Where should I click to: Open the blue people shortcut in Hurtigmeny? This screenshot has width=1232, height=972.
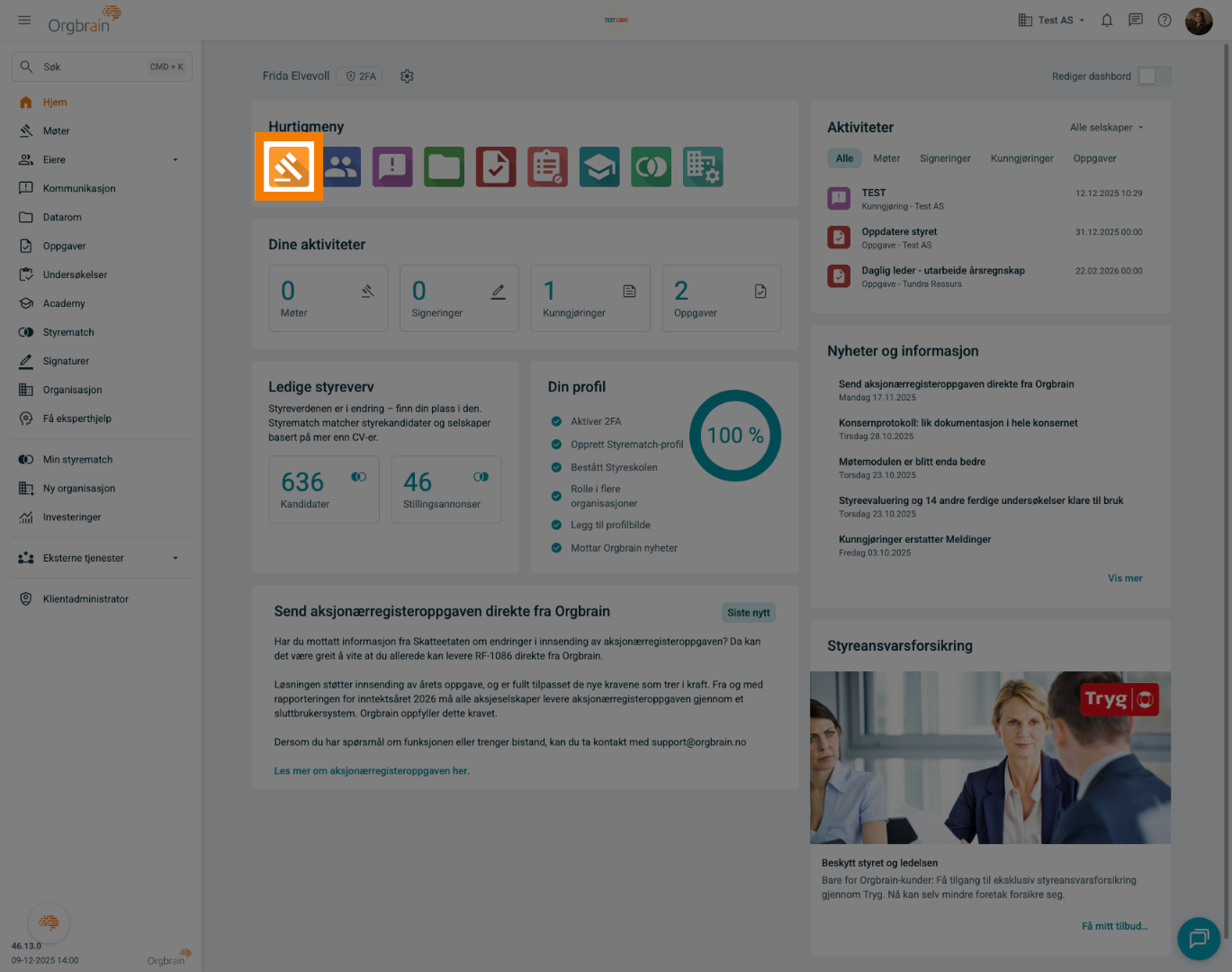click(340, 167)
